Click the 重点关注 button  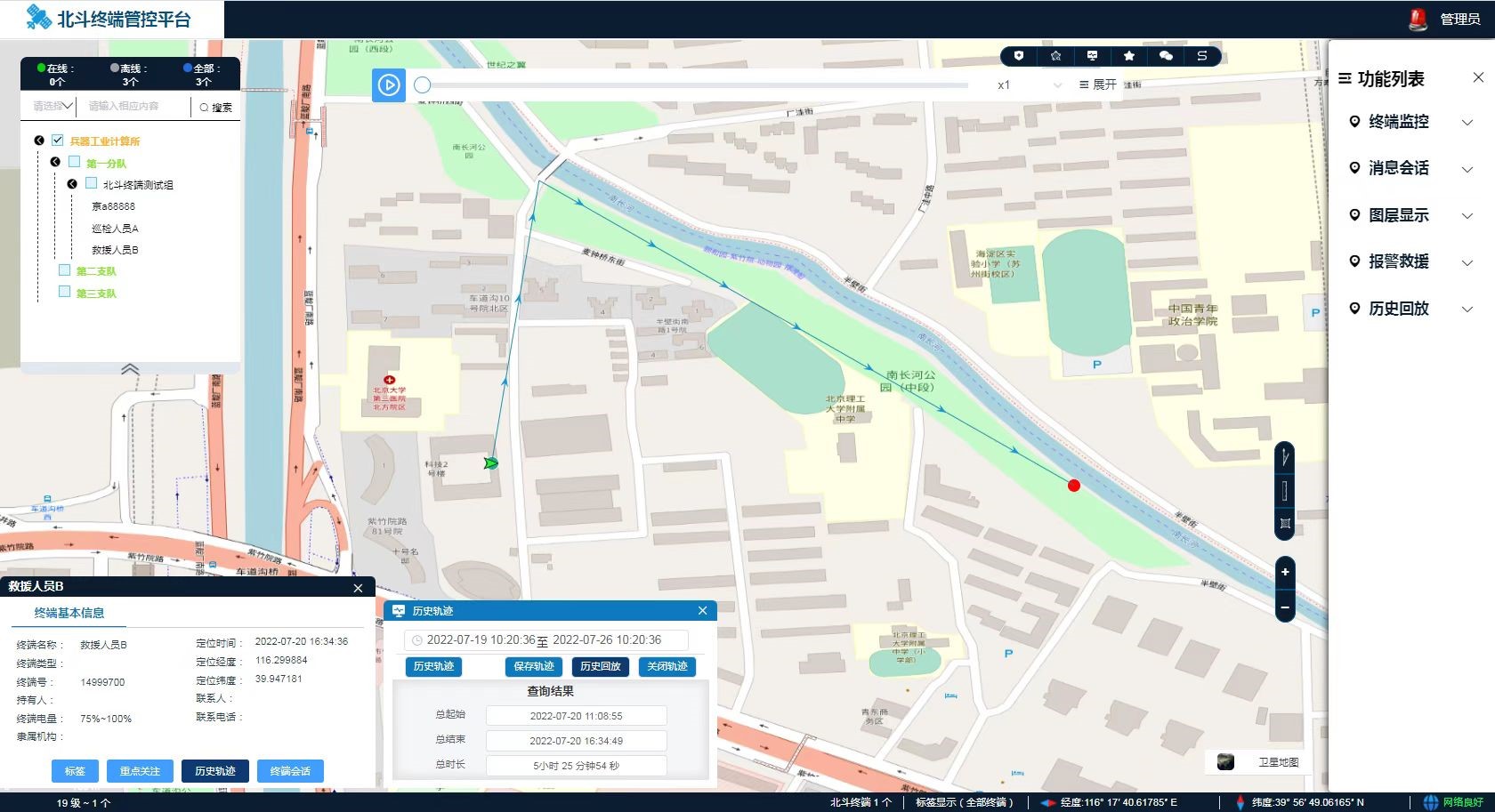pos(140,771)
